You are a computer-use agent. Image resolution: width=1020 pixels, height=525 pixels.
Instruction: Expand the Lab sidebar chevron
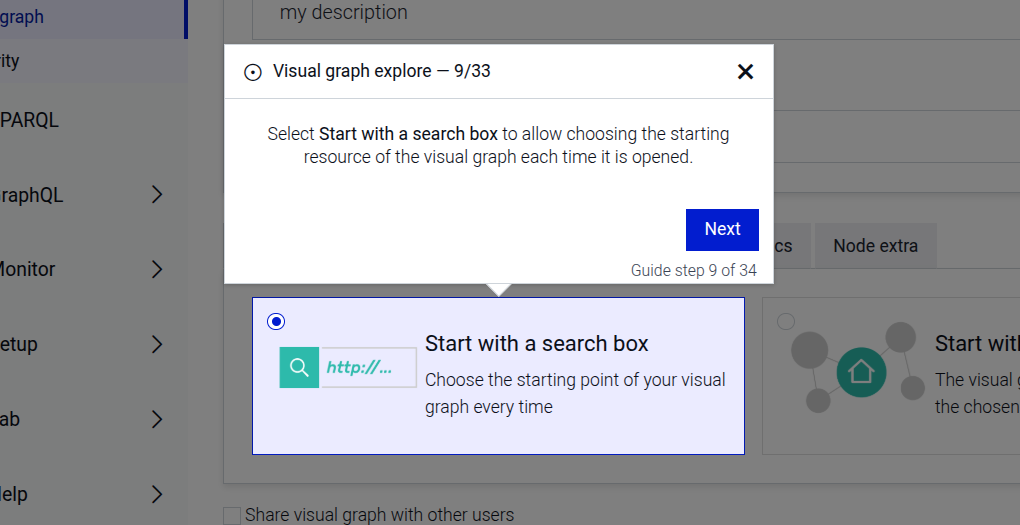coord(156,419)
